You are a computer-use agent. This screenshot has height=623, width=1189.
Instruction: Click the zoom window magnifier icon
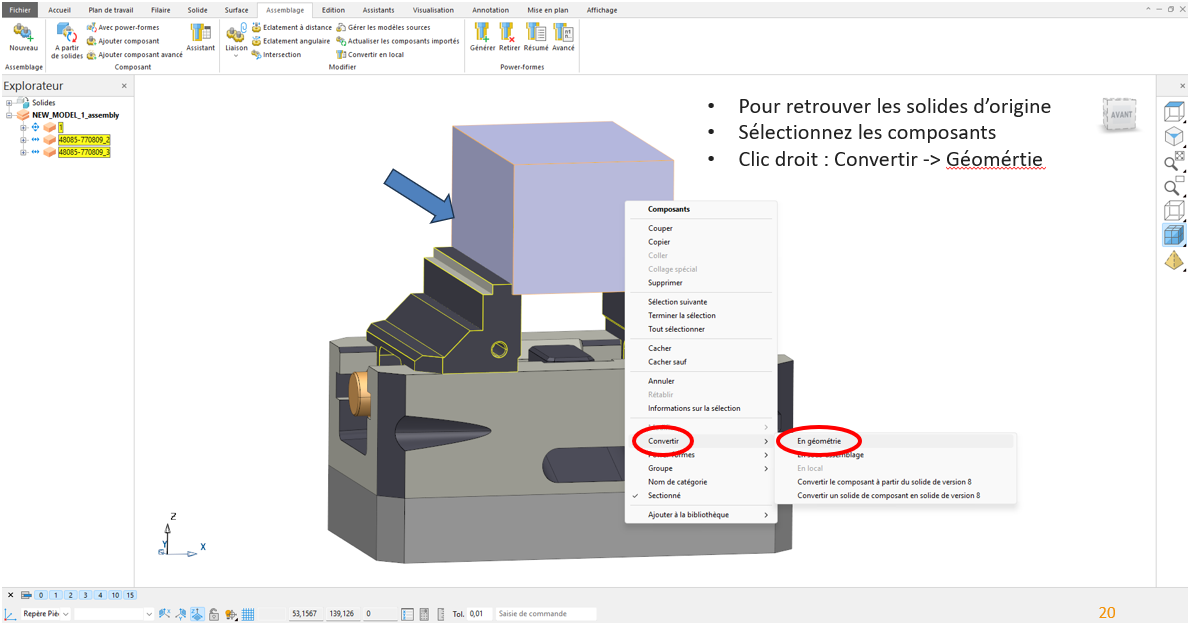1174,186
